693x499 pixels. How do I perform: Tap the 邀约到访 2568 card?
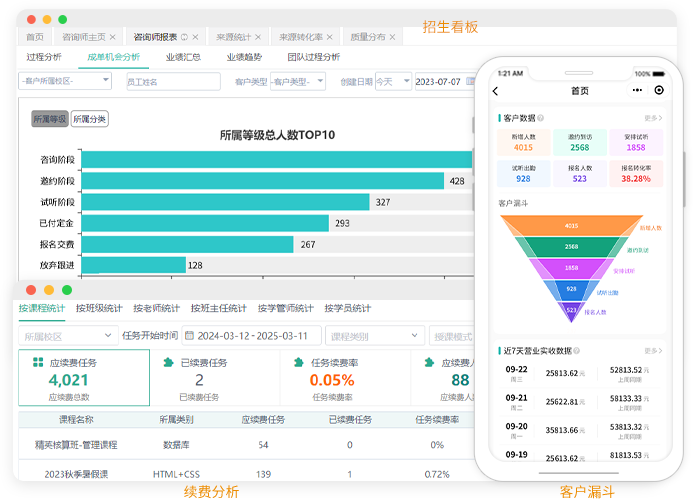(579, 142)
